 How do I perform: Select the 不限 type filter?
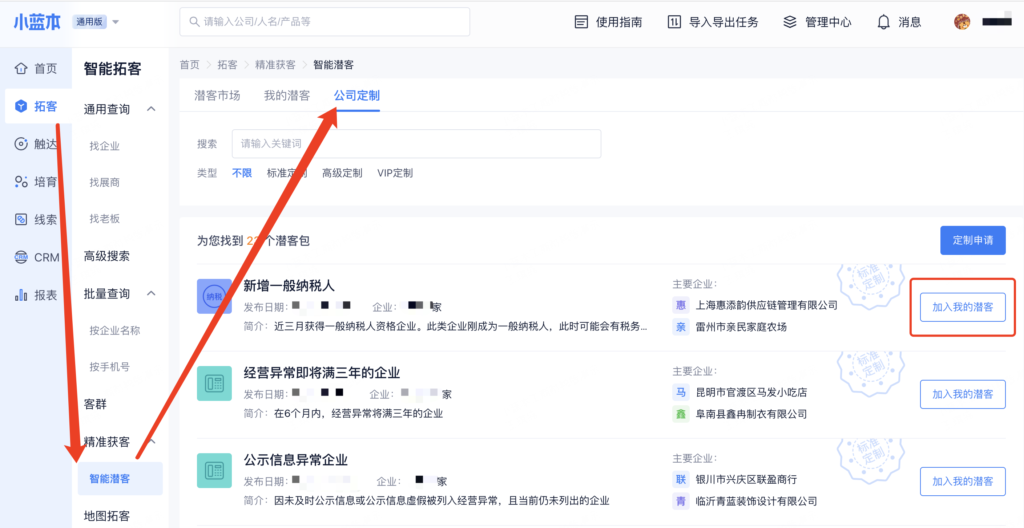click(242, 173)
